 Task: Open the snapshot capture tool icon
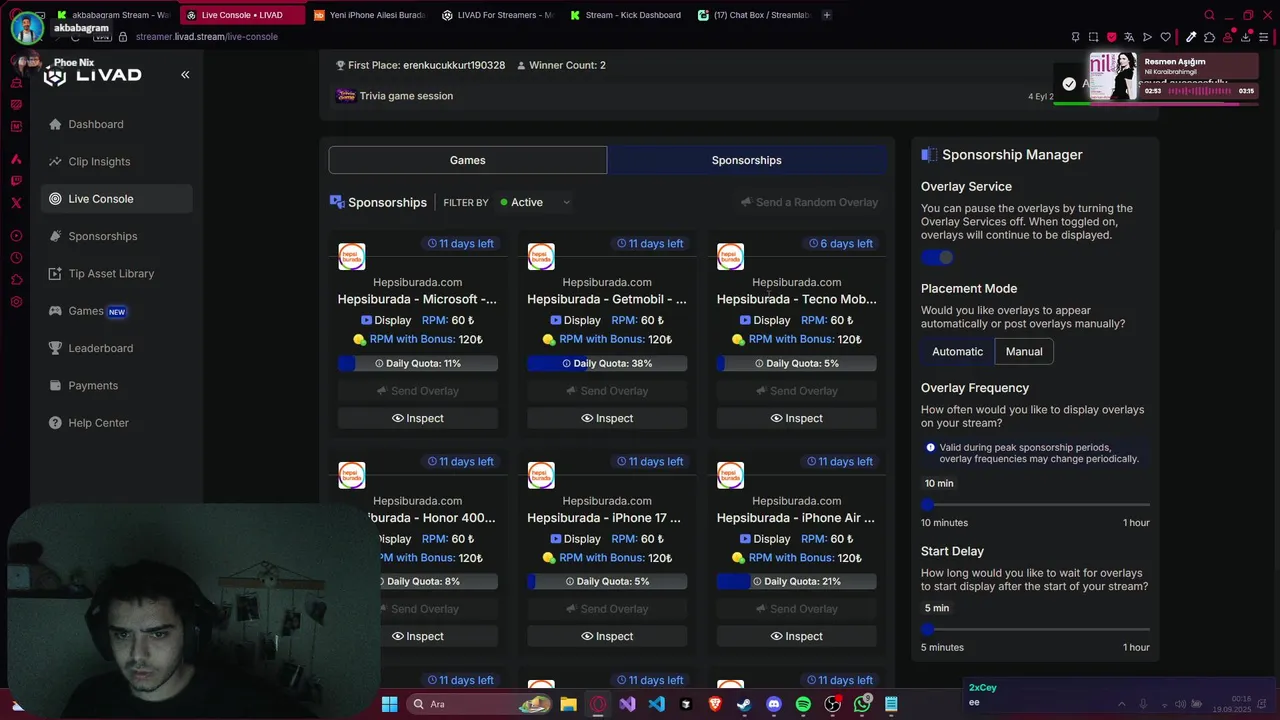pyautogui.click(x=1093, y=37)
